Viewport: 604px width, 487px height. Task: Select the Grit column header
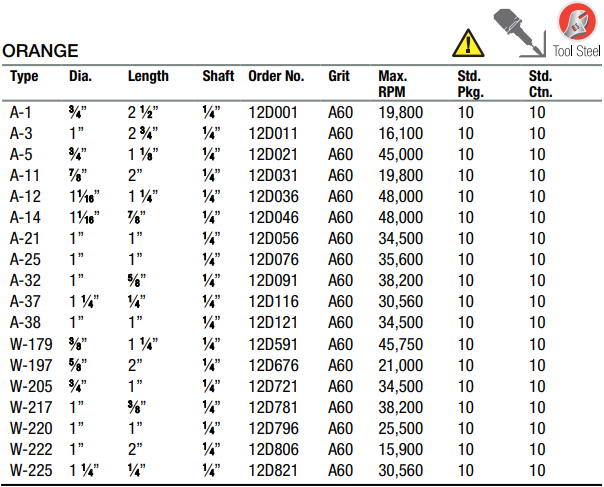point(339,76)
